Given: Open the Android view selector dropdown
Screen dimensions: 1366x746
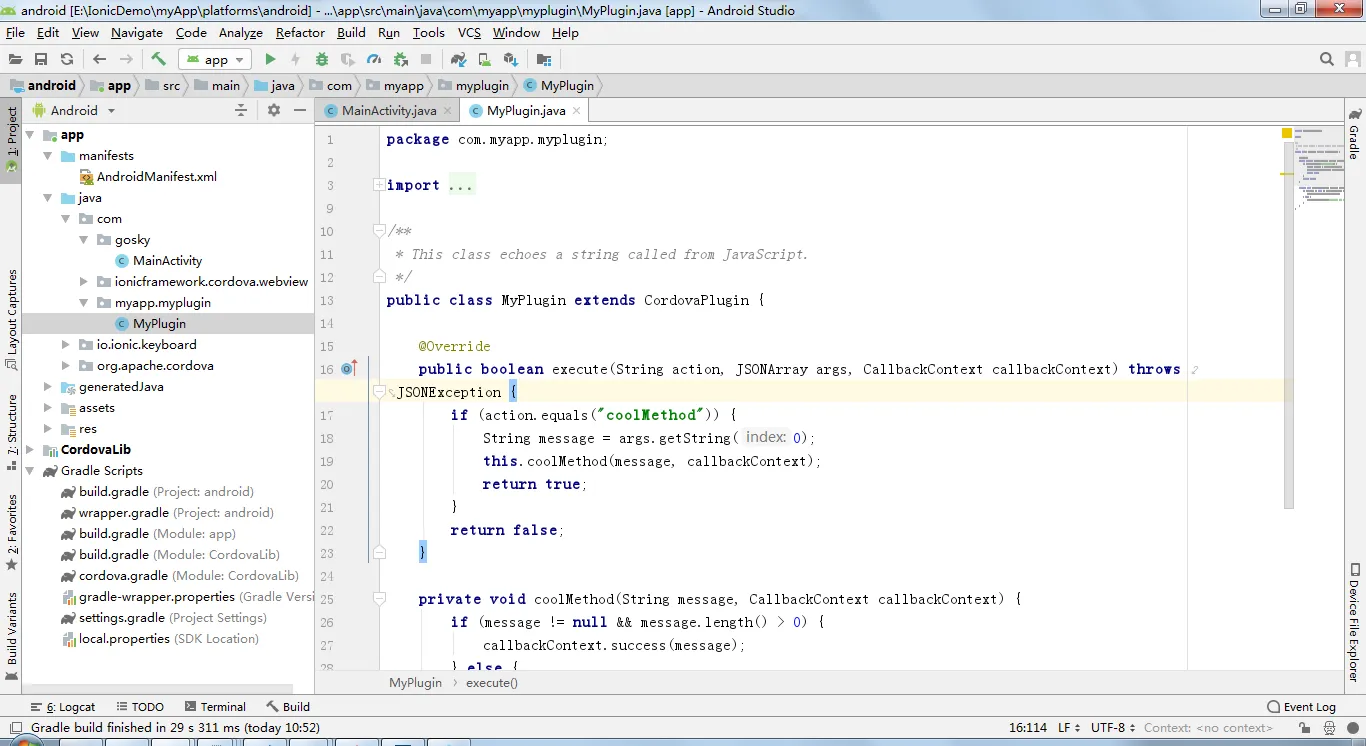Looking at the screenshot, I should click(74, 110).
